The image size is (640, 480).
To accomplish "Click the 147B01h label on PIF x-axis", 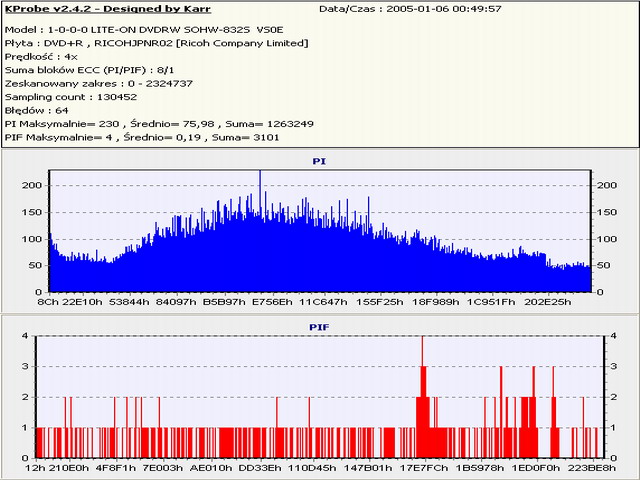I will click(x=368, y=468).
